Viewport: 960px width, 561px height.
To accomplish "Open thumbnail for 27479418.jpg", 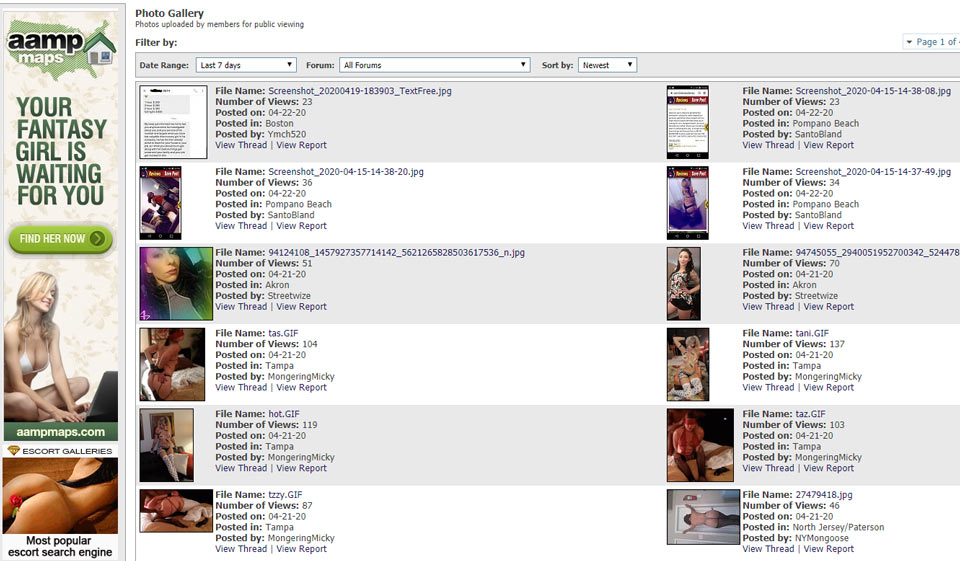I will 703,516.
